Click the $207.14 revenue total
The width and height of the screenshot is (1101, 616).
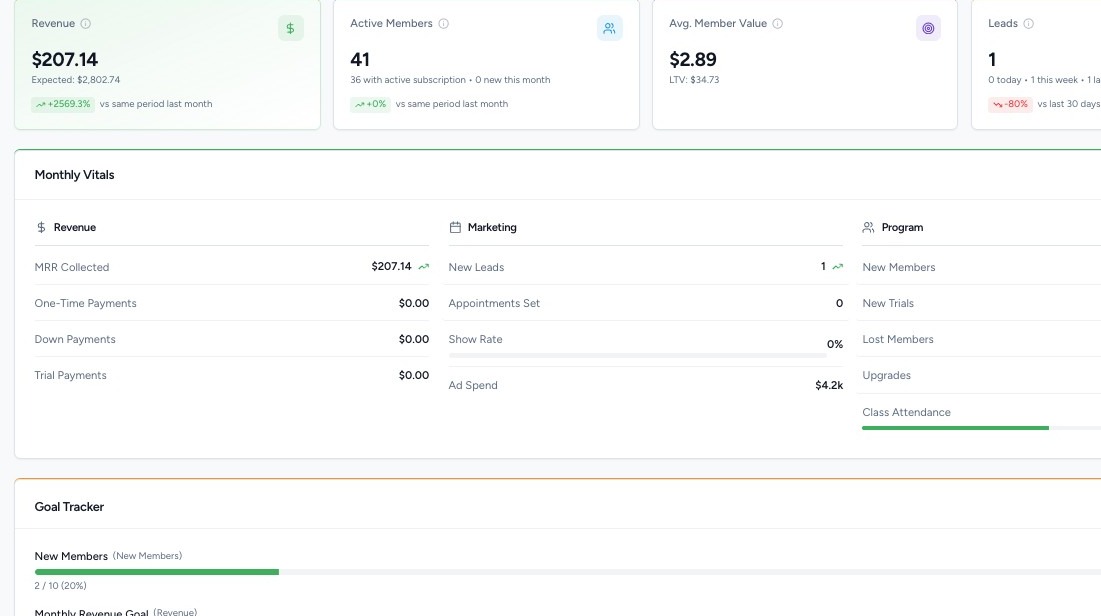point(65,60)
